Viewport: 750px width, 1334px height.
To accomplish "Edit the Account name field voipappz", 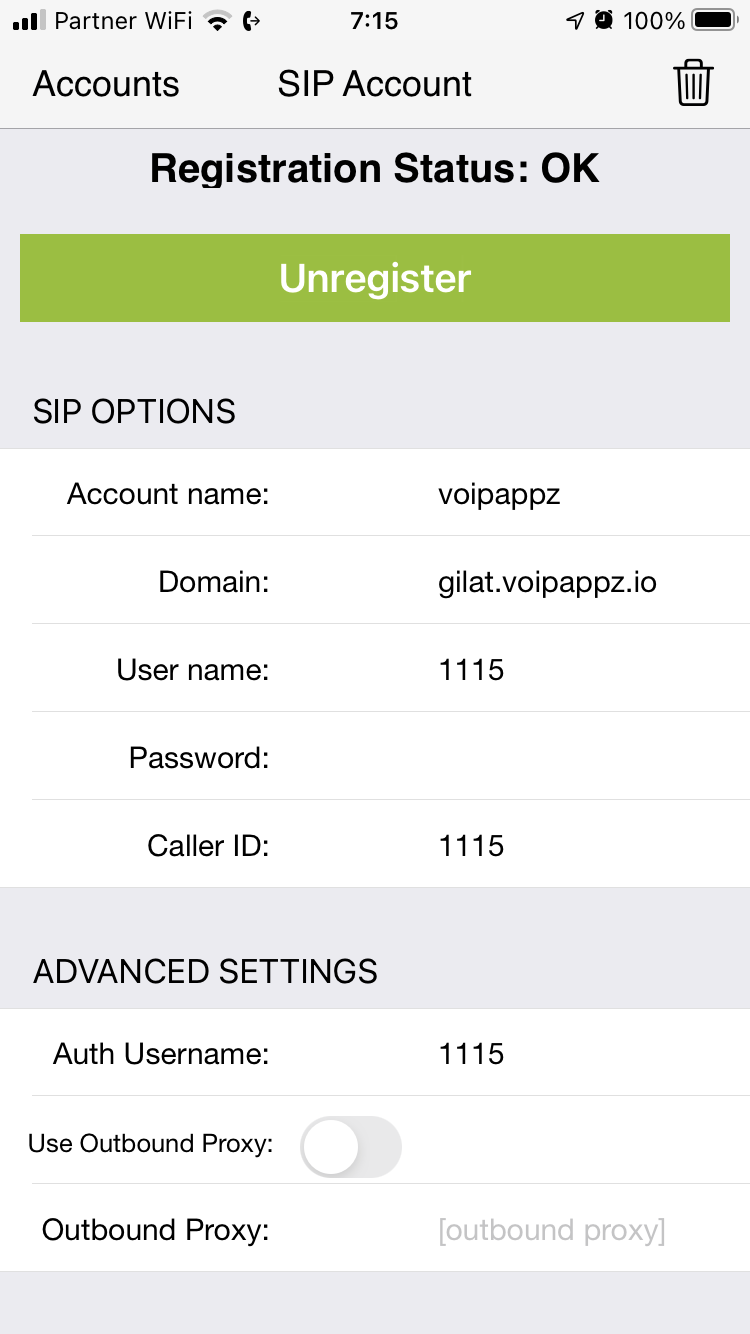I will [x=584, y=494].
